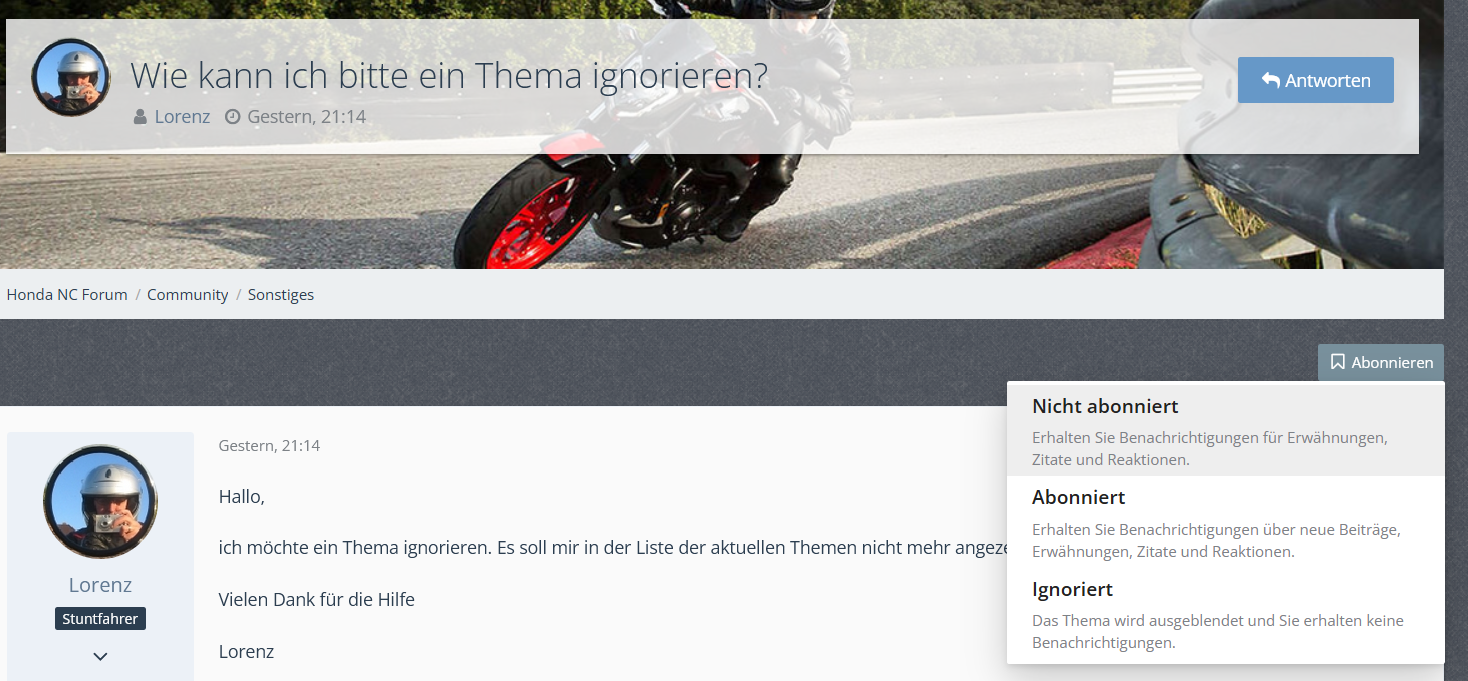Open the Gestern, 21:14 header timestamp
Viewport: 1468px width, 681px height.
(x=306, y=117)
